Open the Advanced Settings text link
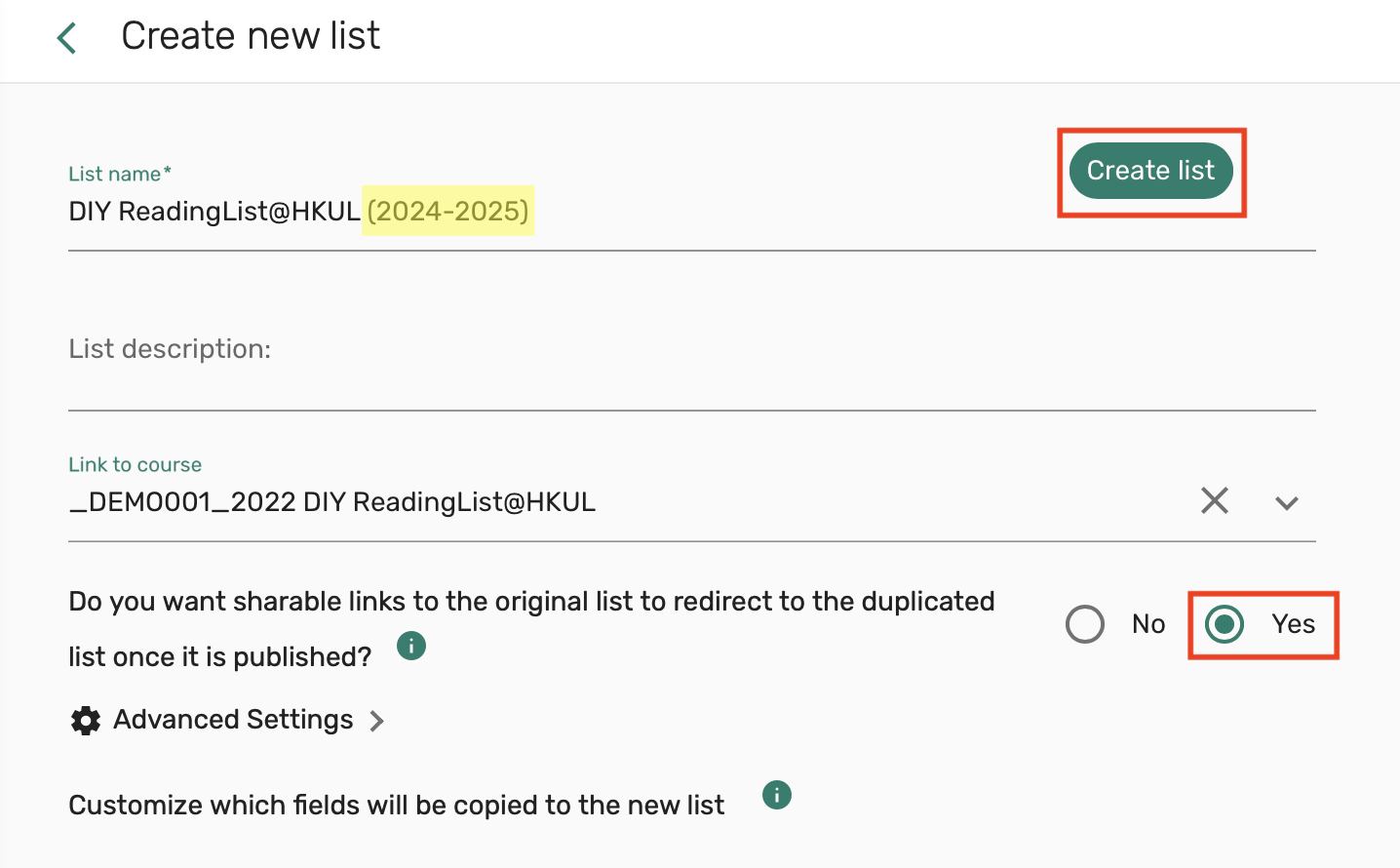Viewport: 1400px width, 868px height. pos(233,720)
